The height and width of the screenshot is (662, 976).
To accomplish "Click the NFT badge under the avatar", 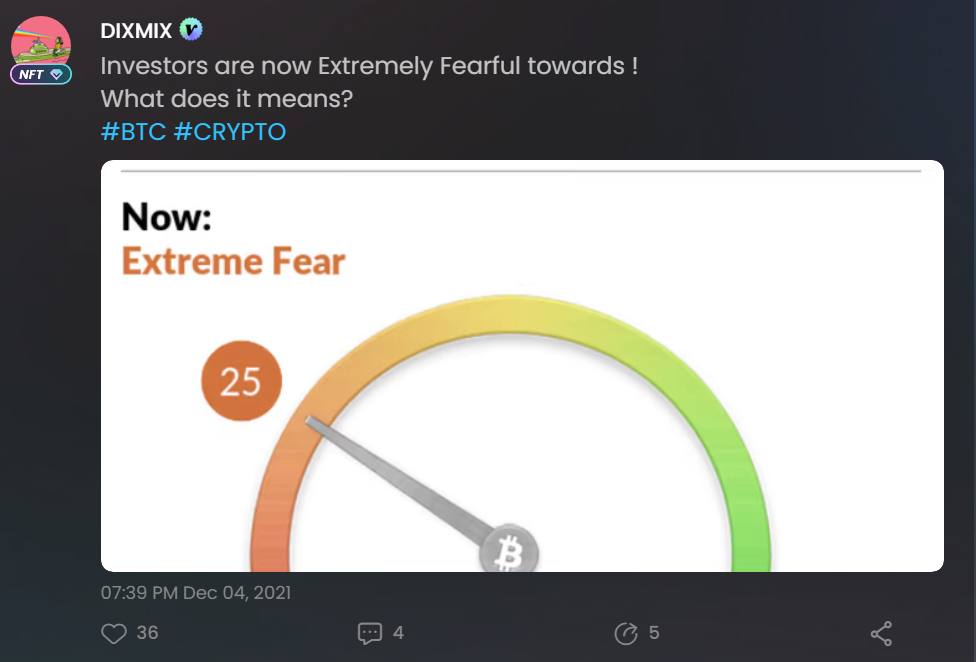I will [41, 74].
